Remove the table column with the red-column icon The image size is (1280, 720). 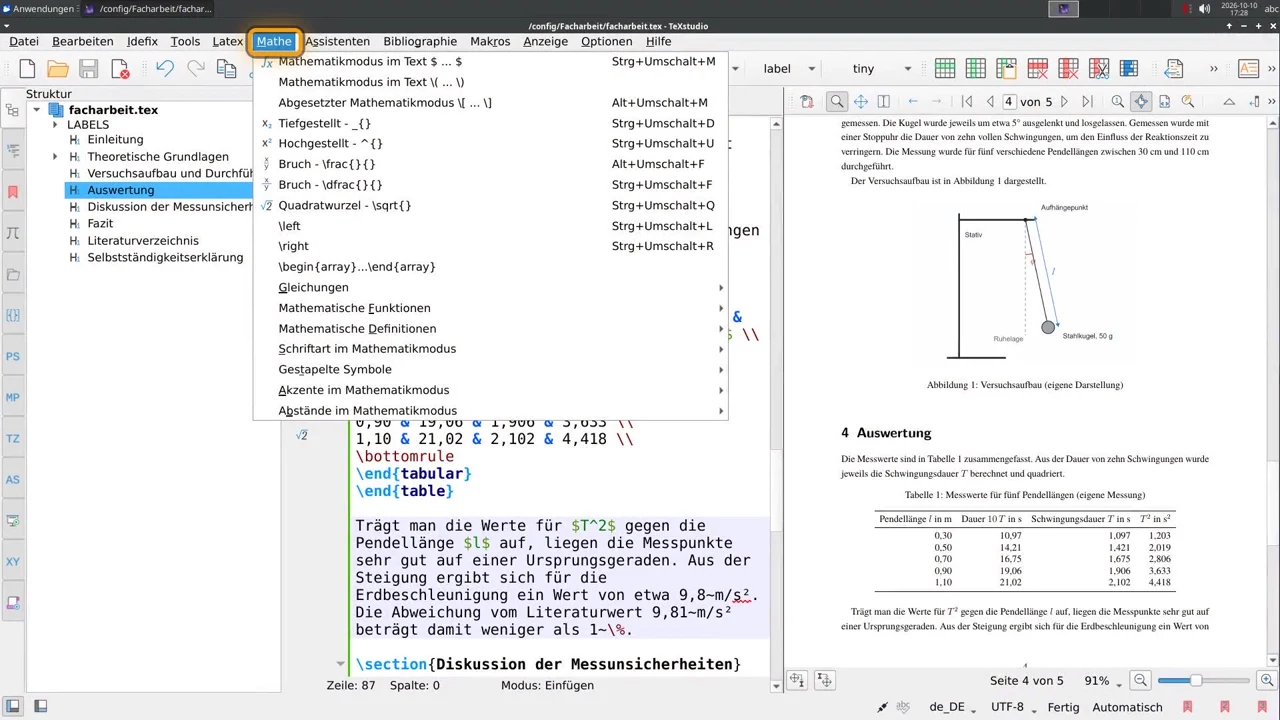(1069, 69)
